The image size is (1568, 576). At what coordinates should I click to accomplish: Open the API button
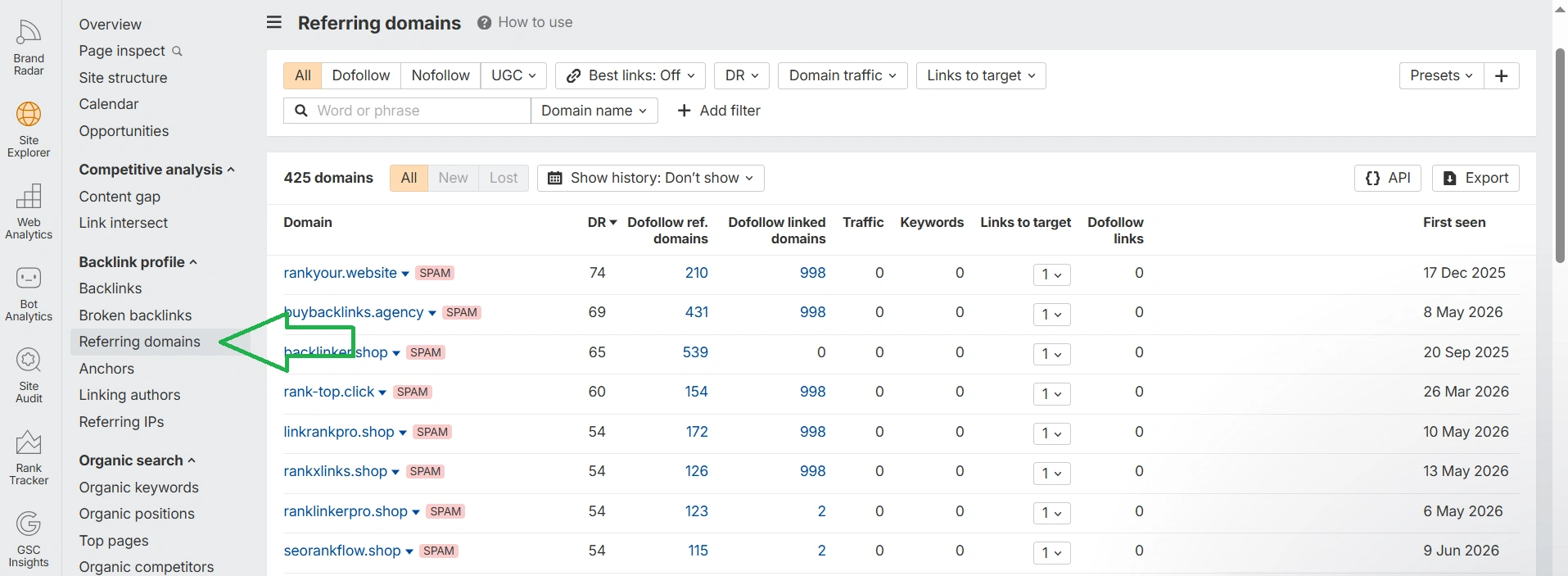point(1388,178)
